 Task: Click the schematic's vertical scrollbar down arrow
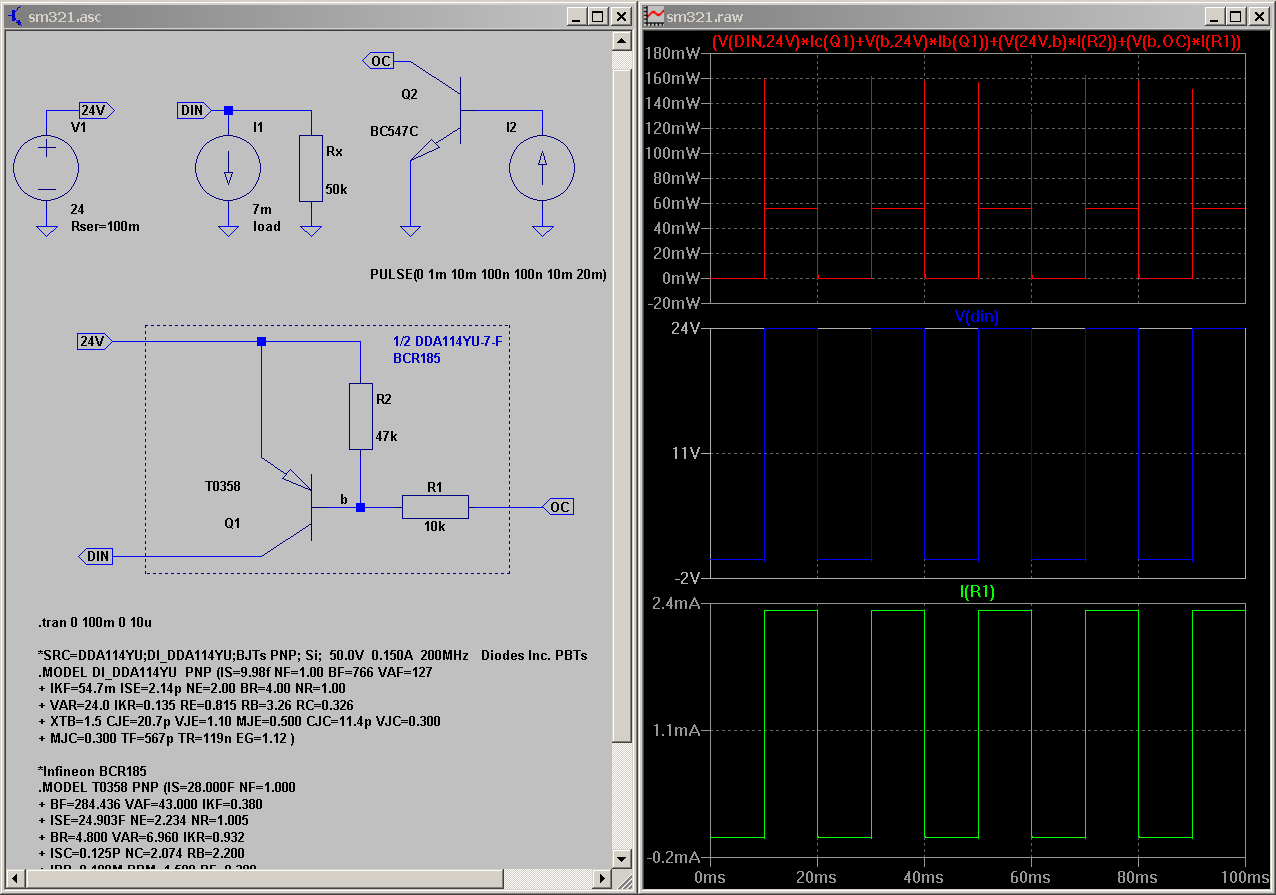point(622,860)
